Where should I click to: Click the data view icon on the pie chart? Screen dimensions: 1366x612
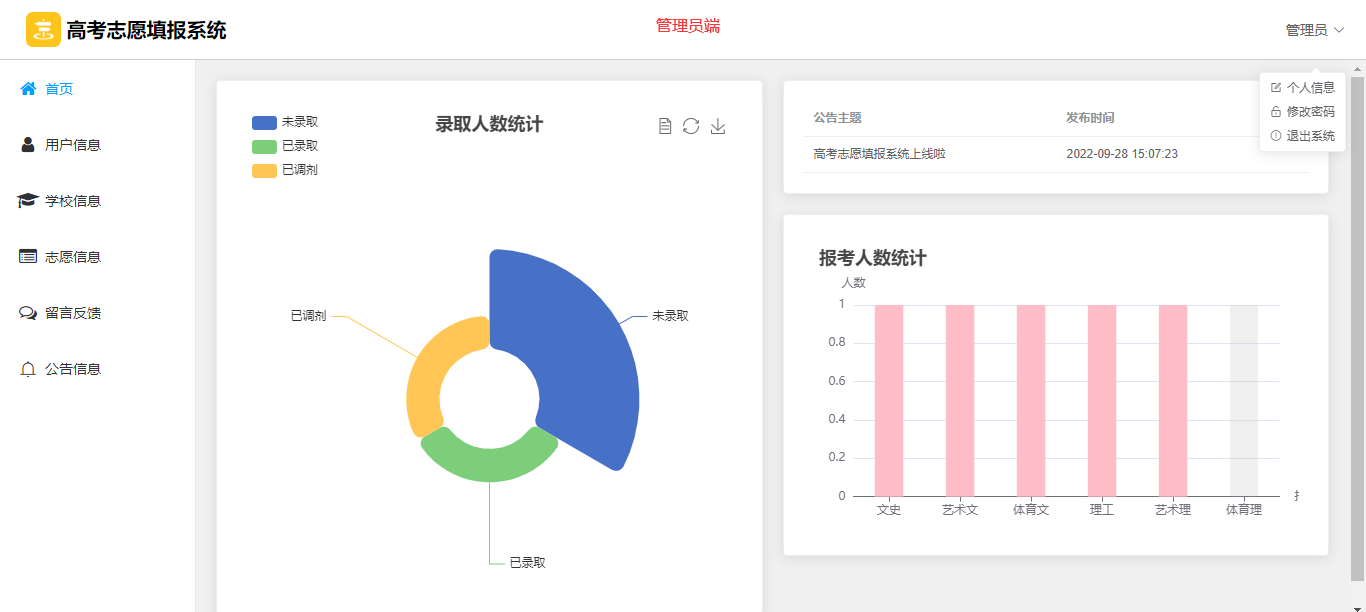point(665,126)
